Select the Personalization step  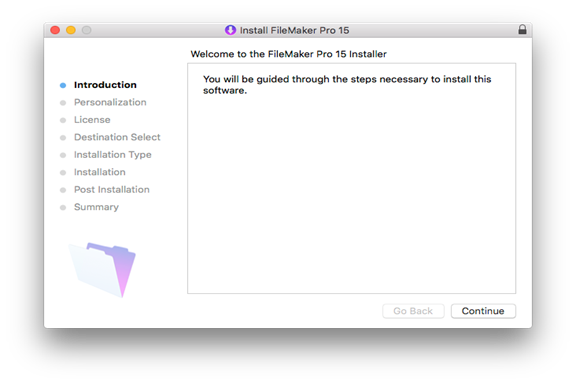click(110, 102)
